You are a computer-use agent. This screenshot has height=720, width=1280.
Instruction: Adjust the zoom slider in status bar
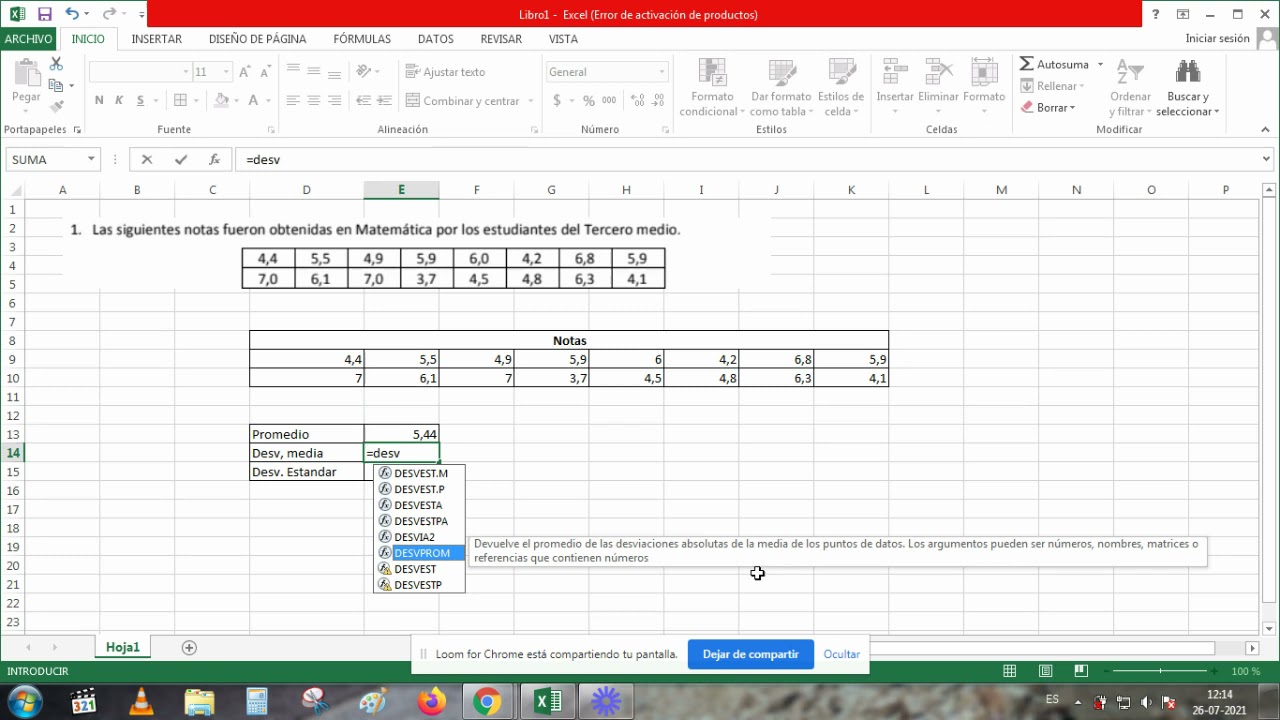click(1160, 671)
